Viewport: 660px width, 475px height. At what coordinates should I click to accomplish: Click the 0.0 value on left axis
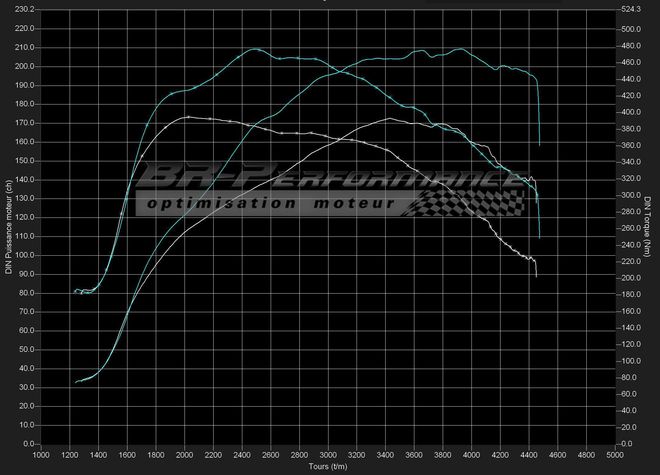[x=30, y=443]
